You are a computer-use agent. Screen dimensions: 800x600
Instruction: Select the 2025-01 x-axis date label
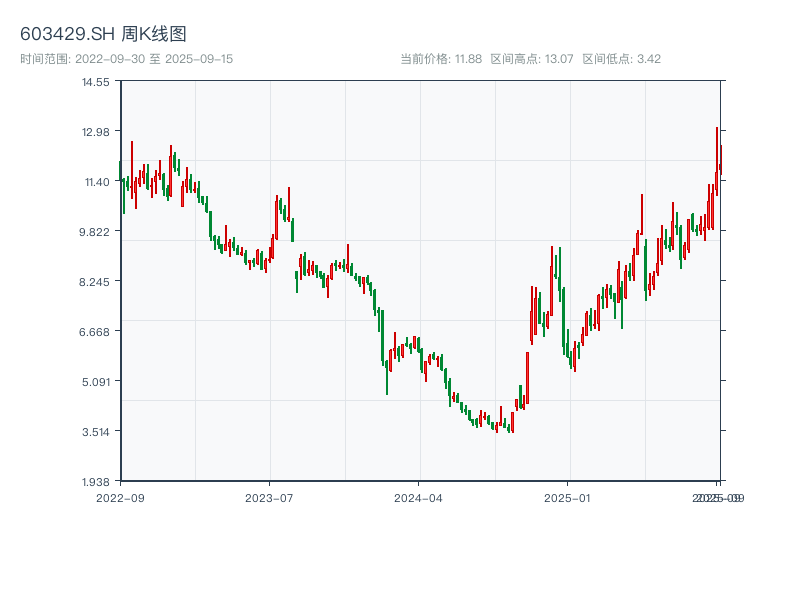[568, 497]
